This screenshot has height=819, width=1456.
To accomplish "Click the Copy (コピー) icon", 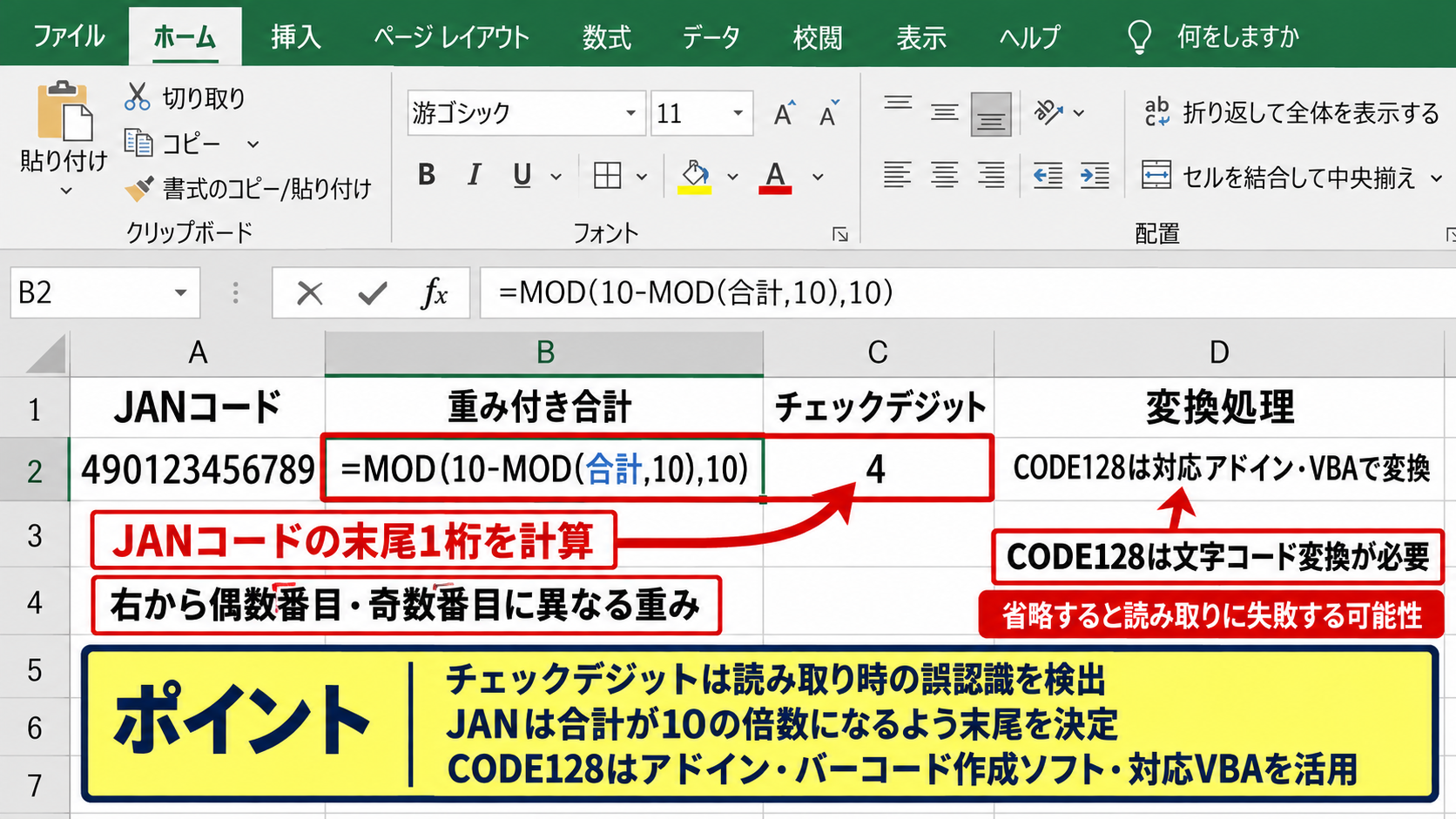I will (138, 142).
